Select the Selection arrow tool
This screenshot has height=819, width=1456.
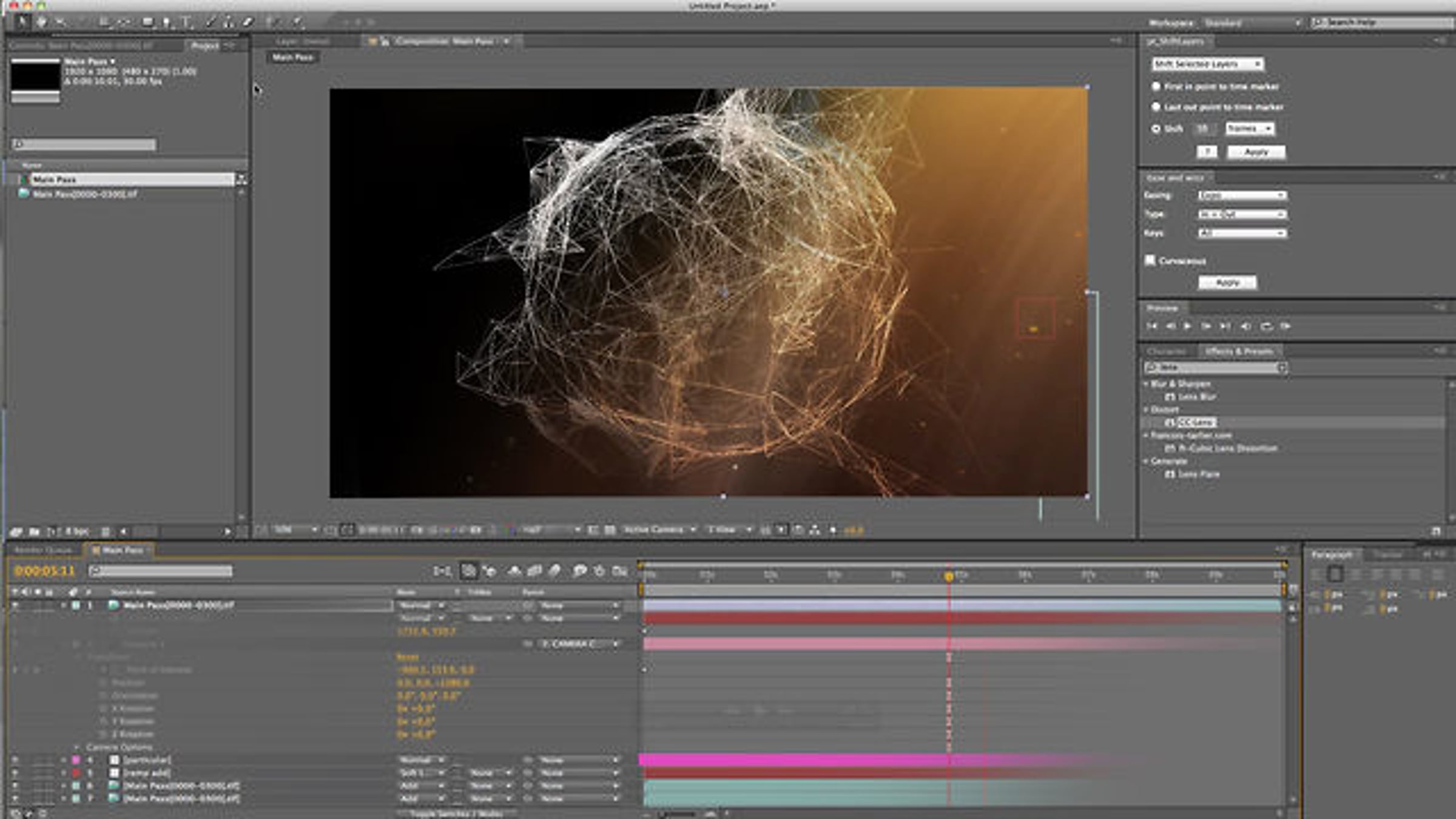[22, 22]
